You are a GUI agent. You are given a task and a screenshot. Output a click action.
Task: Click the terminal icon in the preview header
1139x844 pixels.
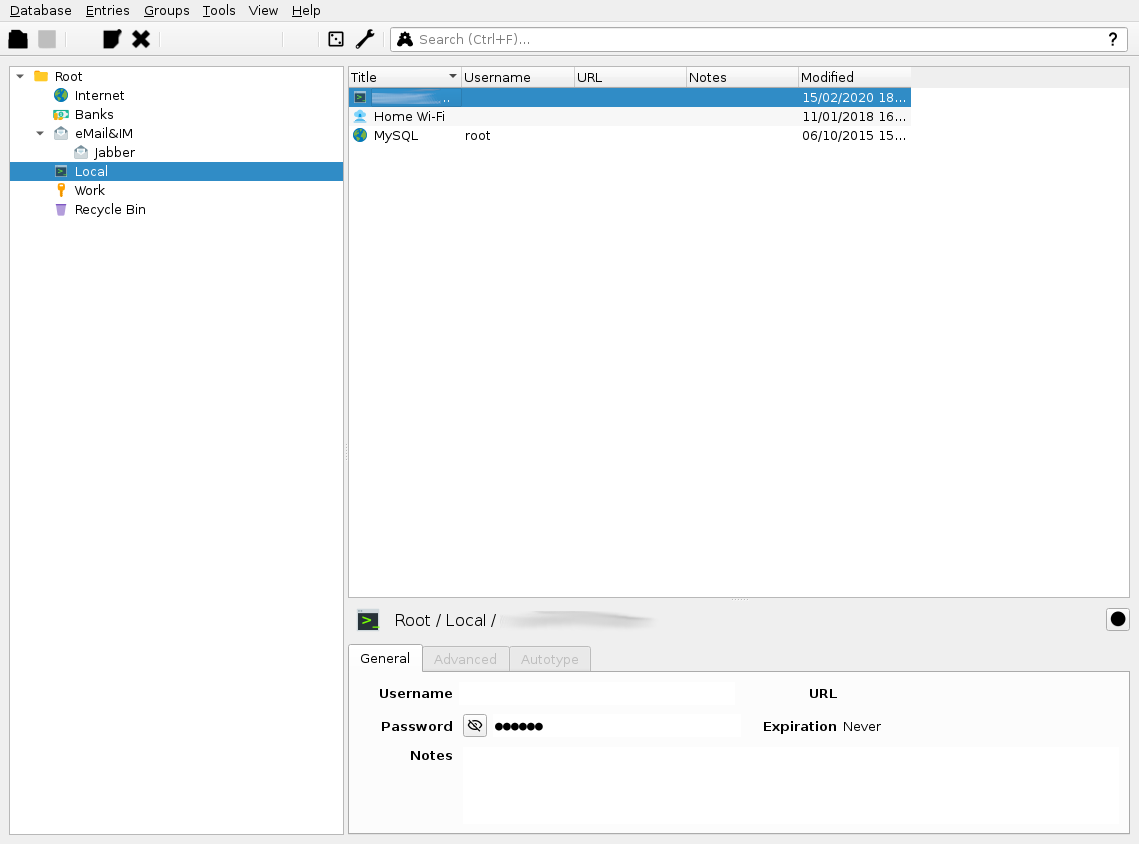(367, 619)
